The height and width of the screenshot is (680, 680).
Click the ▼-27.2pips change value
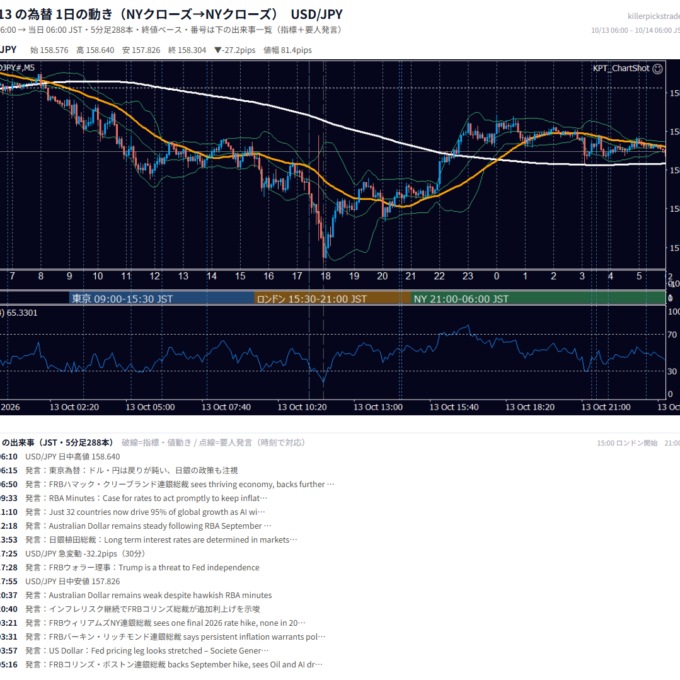pos(235,50)
